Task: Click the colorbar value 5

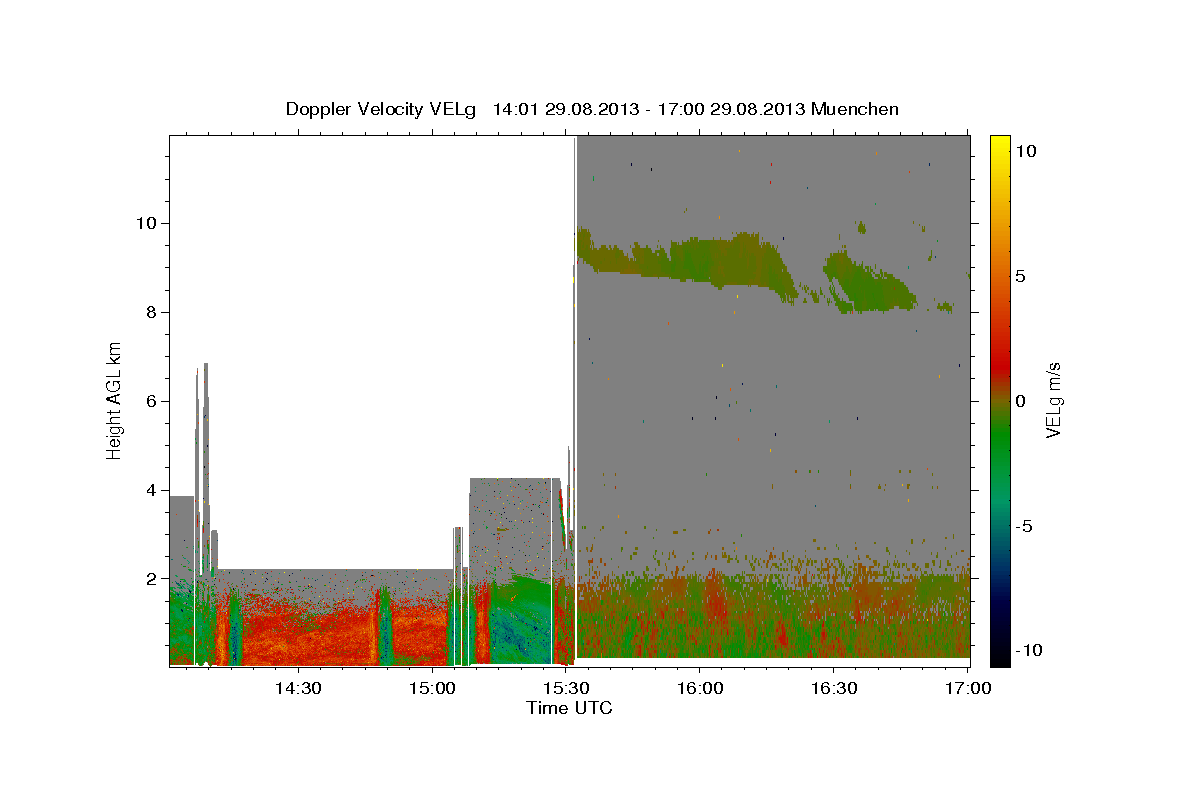Action: click(x=1020, y=276)
